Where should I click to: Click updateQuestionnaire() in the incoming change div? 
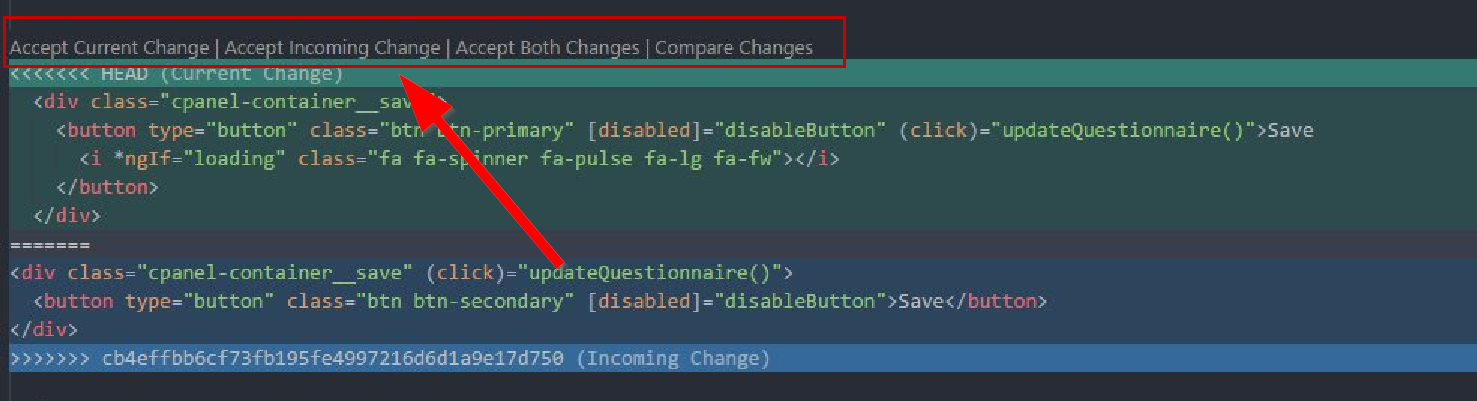pos(653,272)
